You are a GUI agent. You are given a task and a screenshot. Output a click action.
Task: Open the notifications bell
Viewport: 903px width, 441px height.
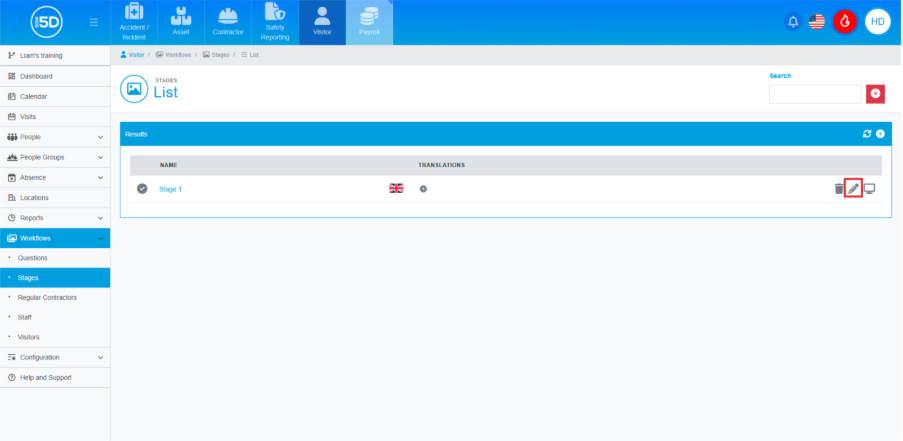click(x=793, y=22)
